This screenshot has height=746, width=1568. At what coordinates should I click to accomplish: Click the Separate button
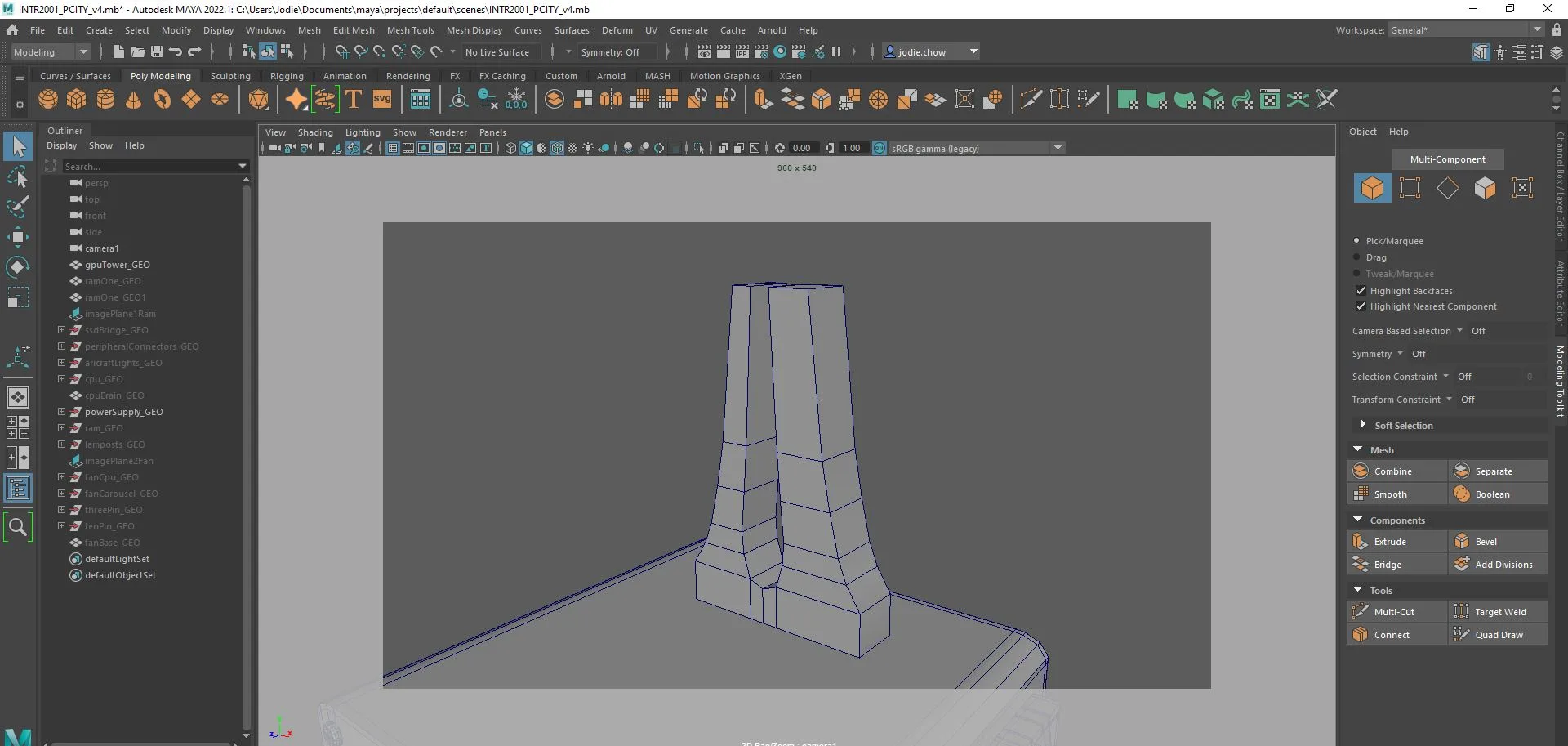point(1499,471)
